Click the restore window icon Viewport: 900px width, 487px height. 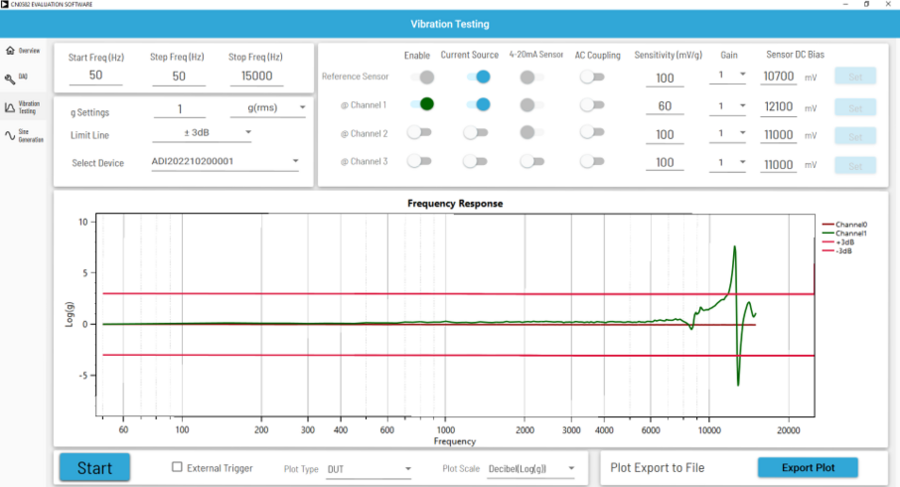click(x=866, y=5)
